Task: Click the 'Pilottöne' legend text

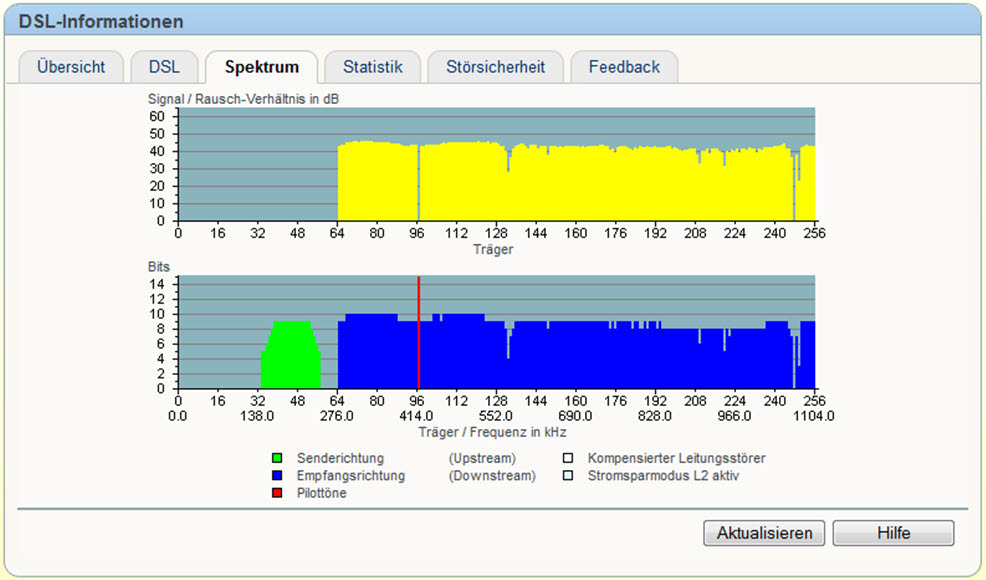Action: 321,493
